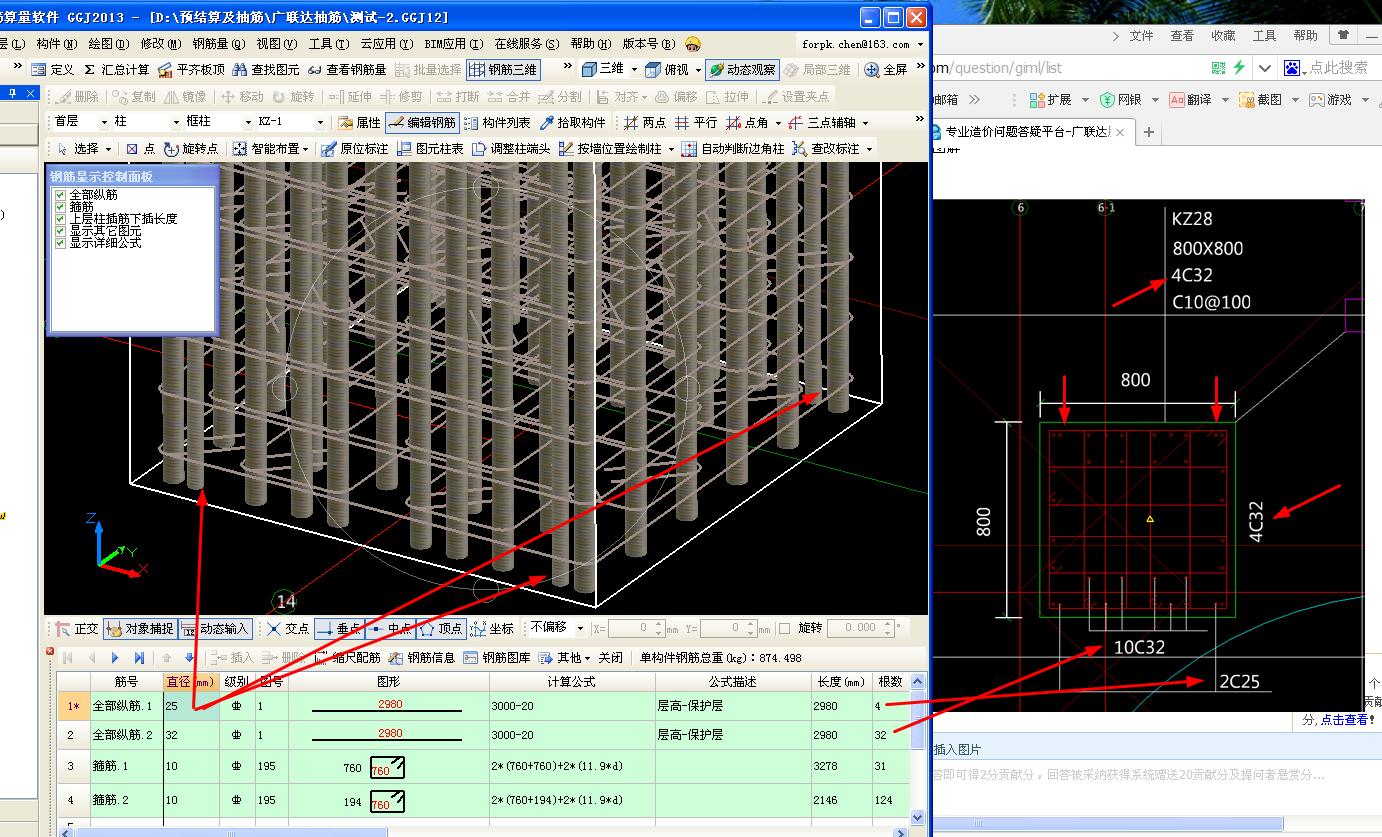Open 构件列表 component list
This screenshot has width=1382, height=837.
point(497,122)
